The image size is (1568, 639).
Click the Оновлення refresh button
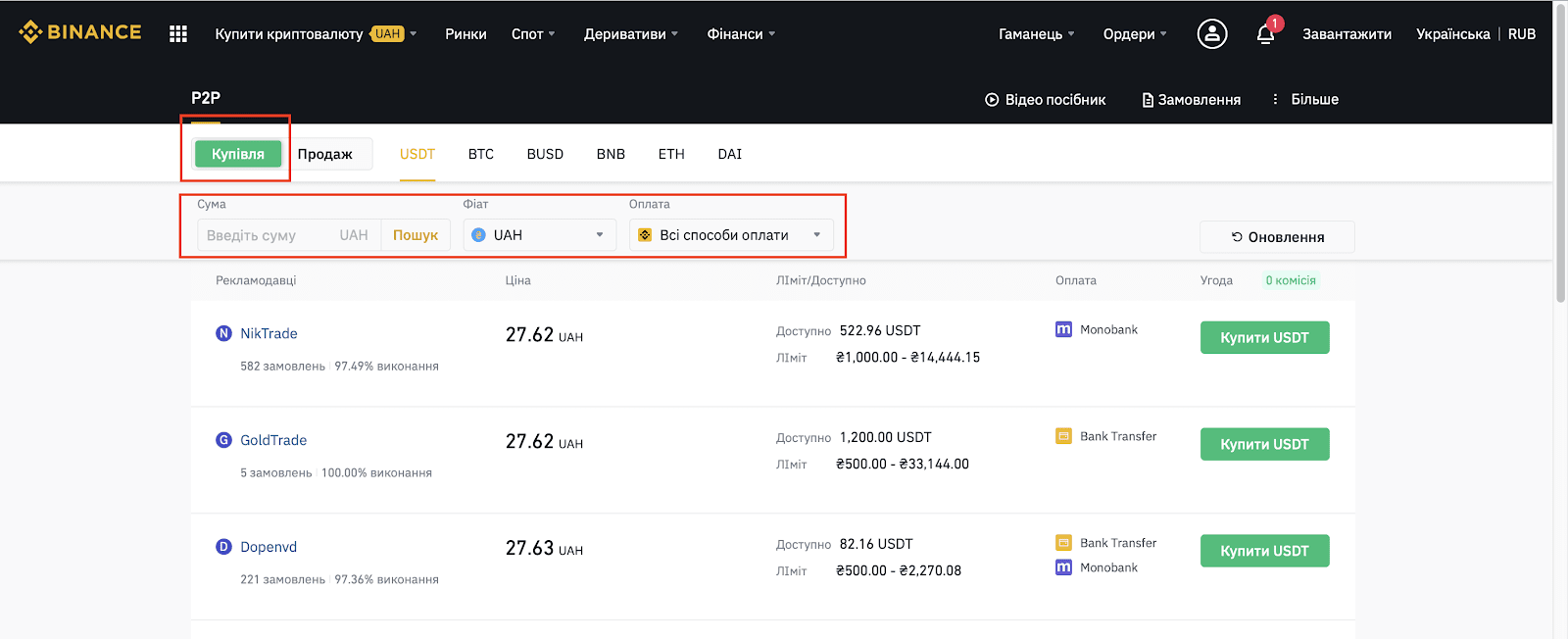[1277, 237]
